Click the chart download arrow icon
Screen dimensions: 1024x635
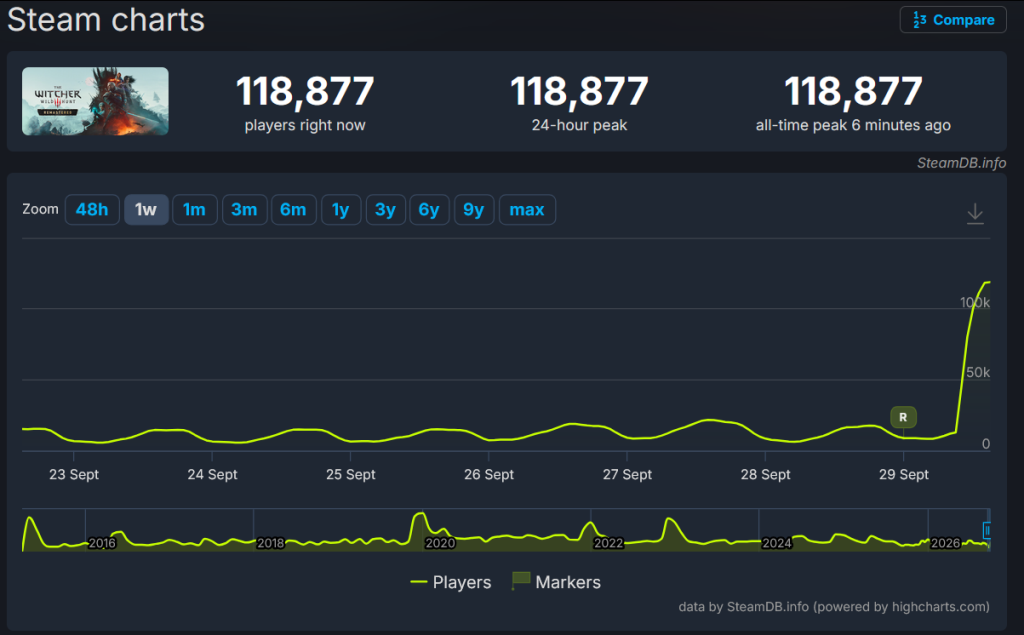[x=975, y=214]
